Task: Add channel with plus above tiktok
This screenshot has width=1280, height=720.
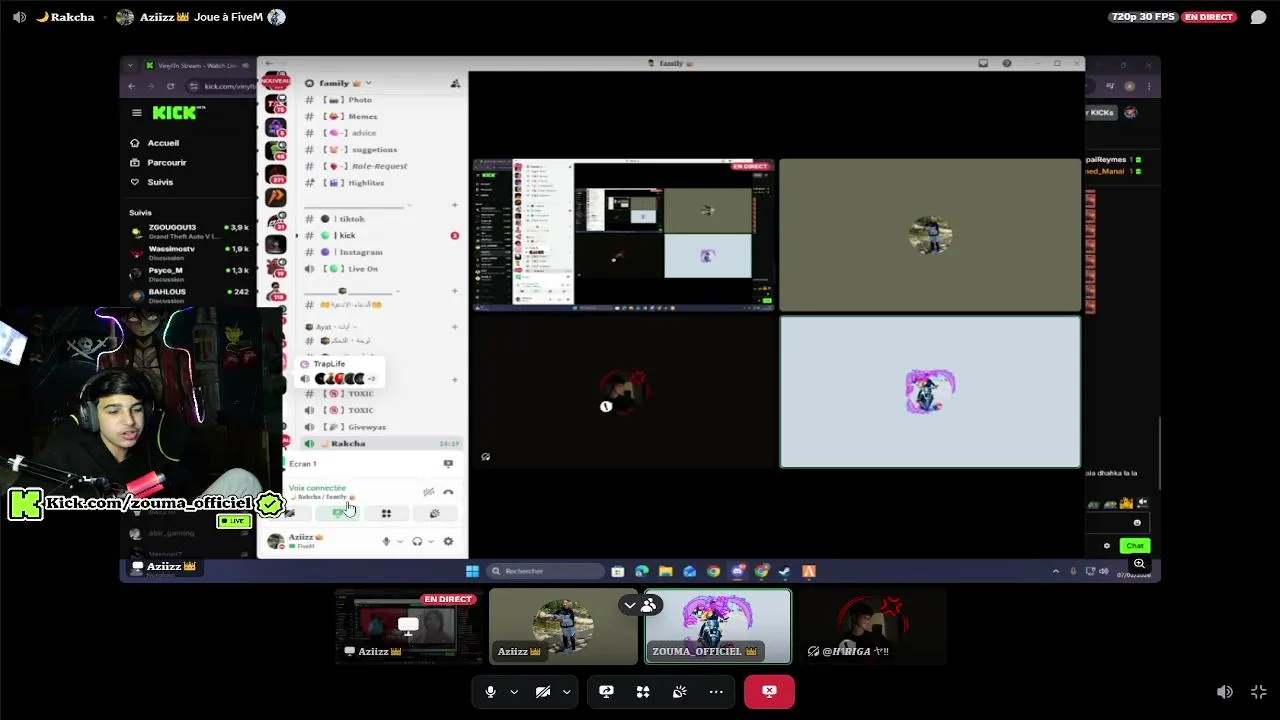Action: click(x=454, y=205)
